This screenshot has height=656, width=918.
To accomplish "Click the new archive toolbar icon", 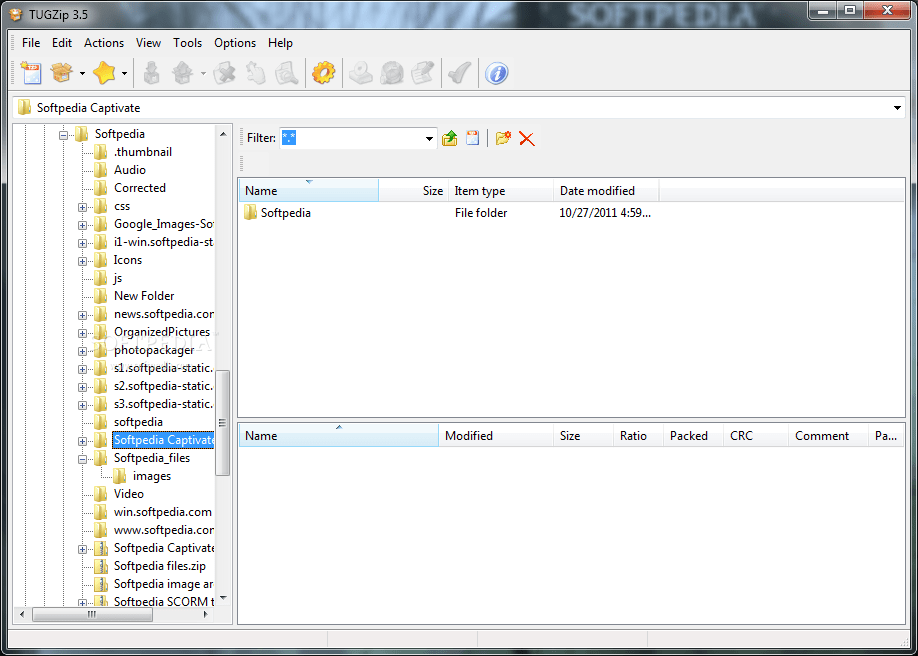I will (x=31, y=73).
